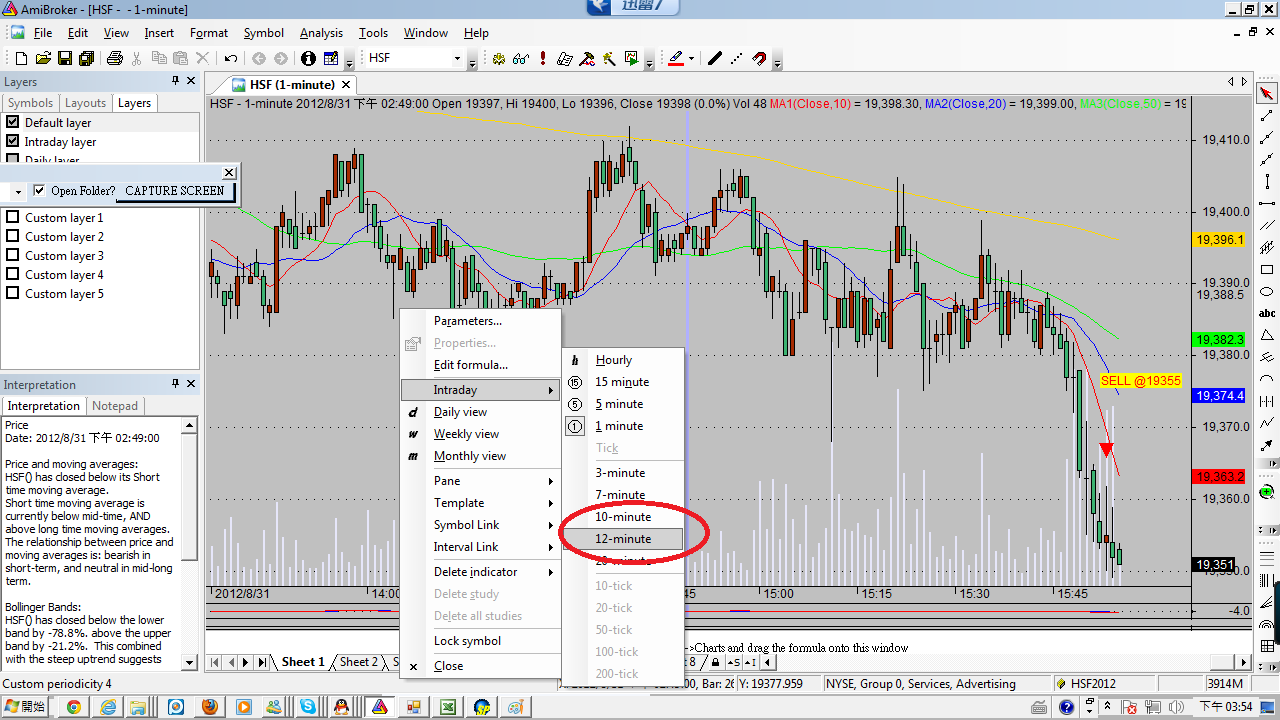Image resolution: width=1280 pixels, height=720 pixels.
Task: Select the arrow drawing tool
Action: point(1267,445)
